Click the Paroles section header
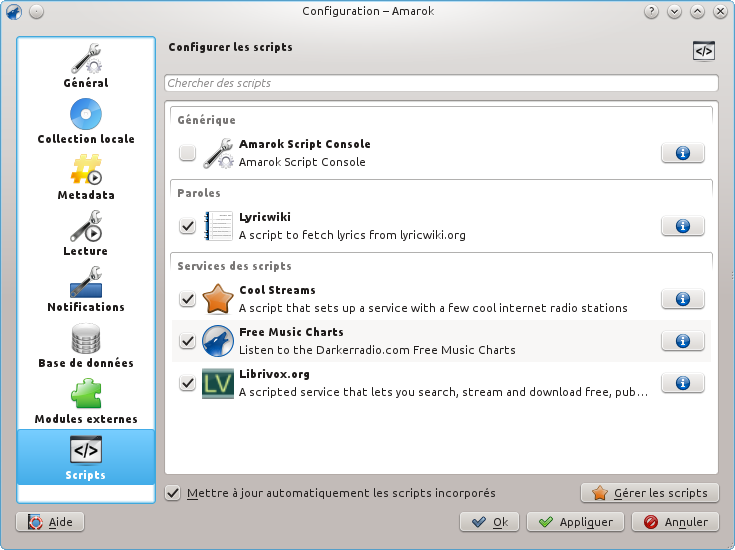The image size is (735, 550). click(199, 193)
